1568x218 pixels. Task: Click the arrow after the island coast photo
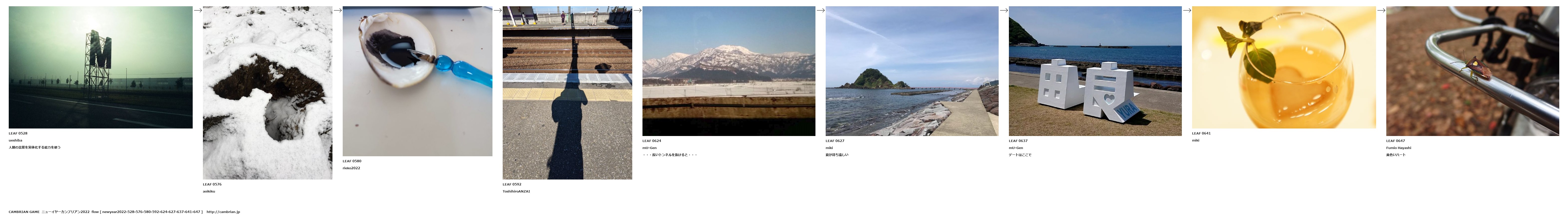coord(1004,10)
